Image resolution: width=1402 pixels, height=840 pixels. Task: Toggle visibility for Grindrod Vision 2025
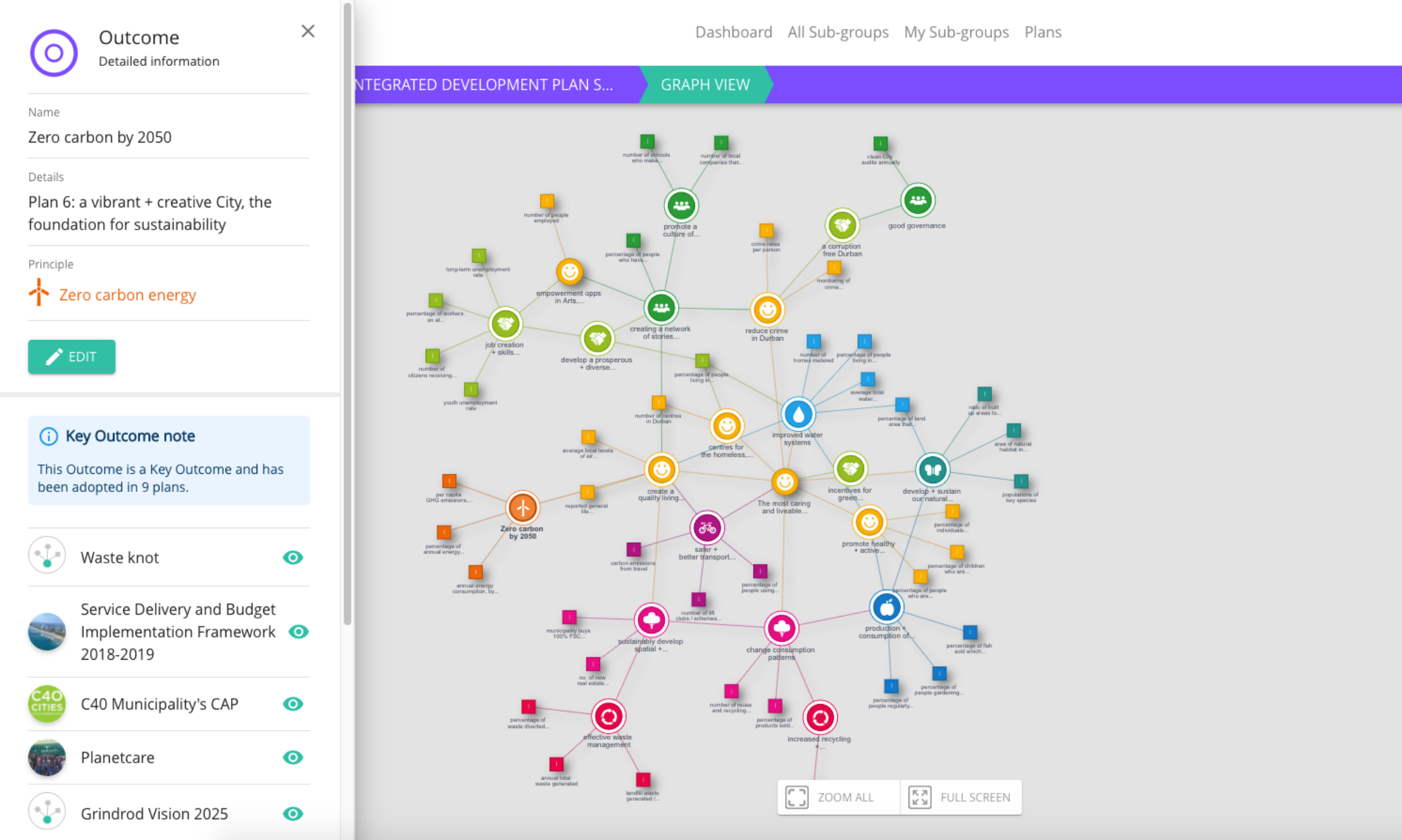pyautogui.click(x=293, y=814)
